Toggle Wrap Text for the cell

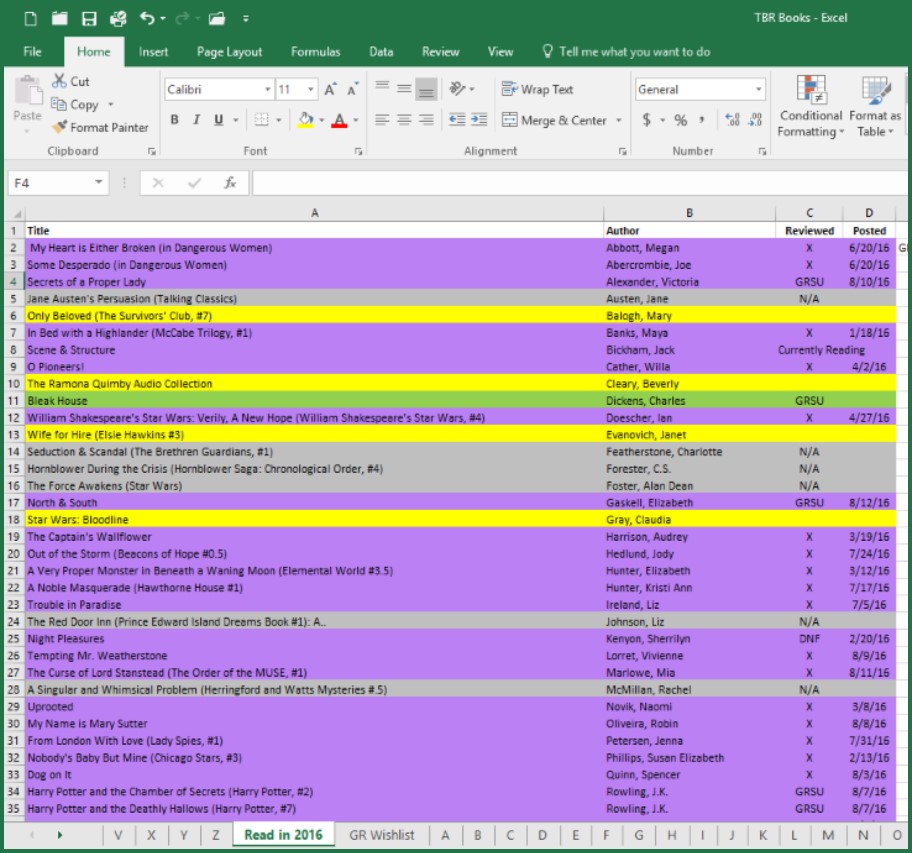537,89
